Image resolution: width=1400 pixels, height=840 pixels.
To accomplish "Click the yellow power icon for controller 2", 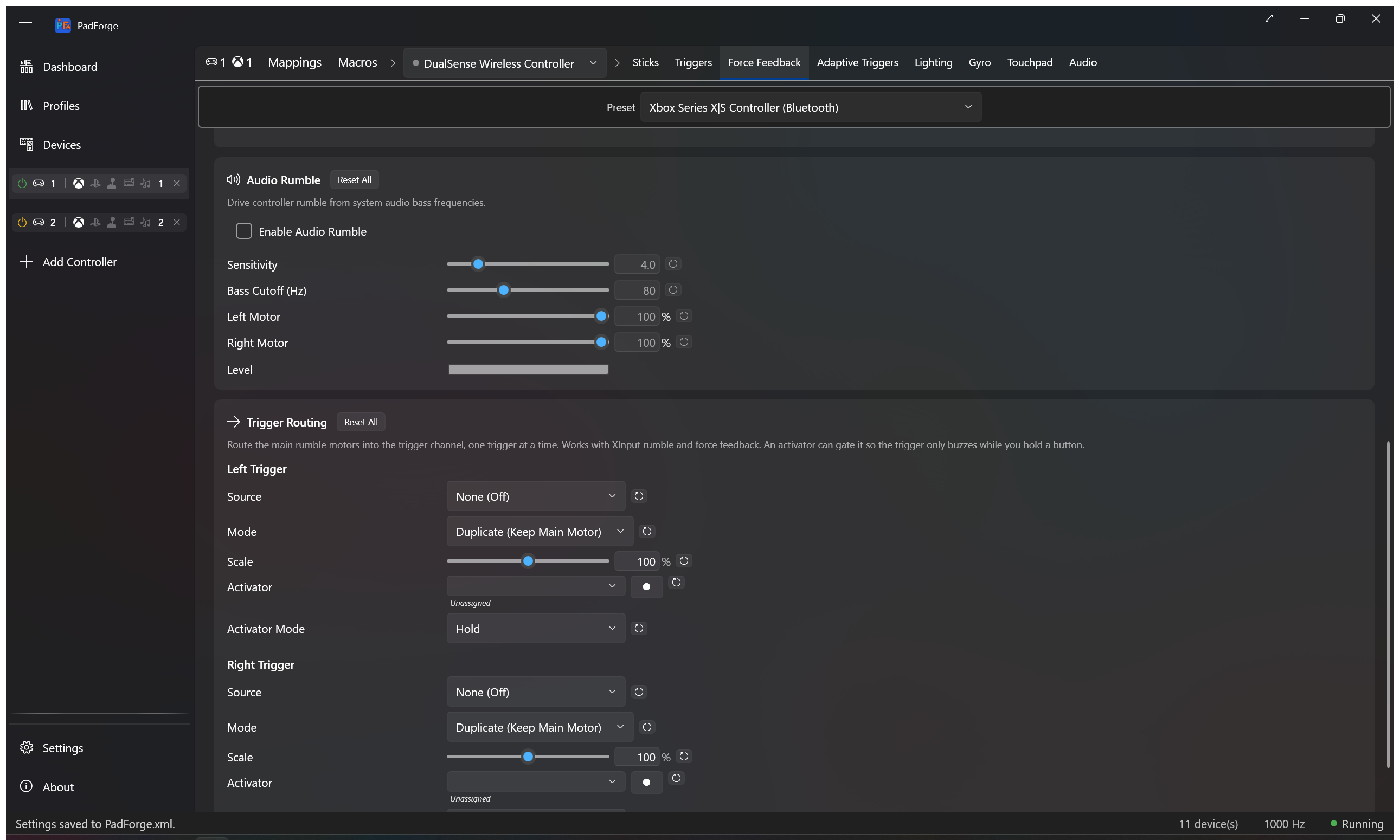I will pos(22,222).
